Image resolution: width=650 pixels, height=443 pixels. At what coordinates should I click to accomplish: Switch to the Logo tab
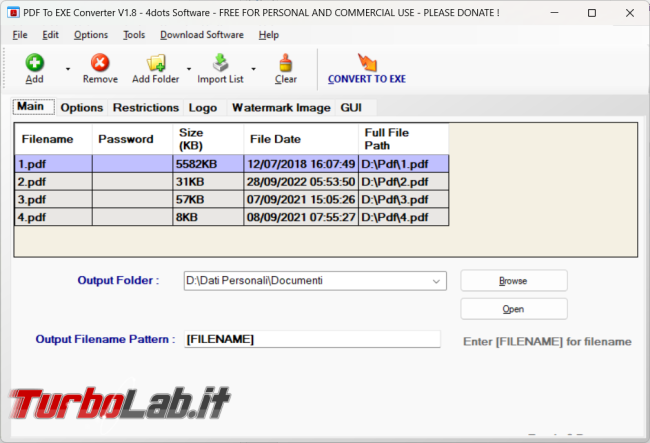[x=203, y=108]
